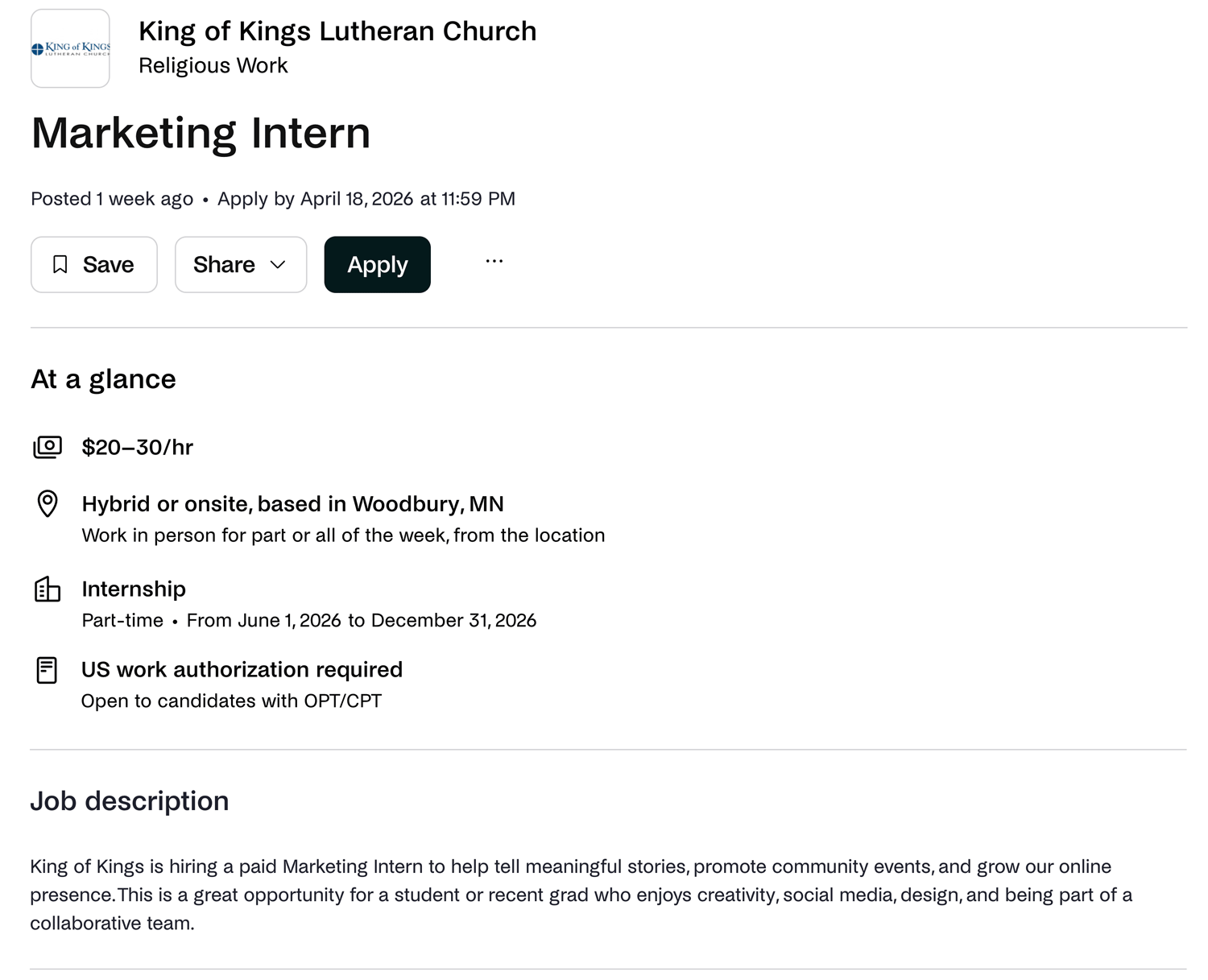The image size is (1208, 980).
Task: Click the location pin icon for Woodbury, MN
Action: (48, 504)
